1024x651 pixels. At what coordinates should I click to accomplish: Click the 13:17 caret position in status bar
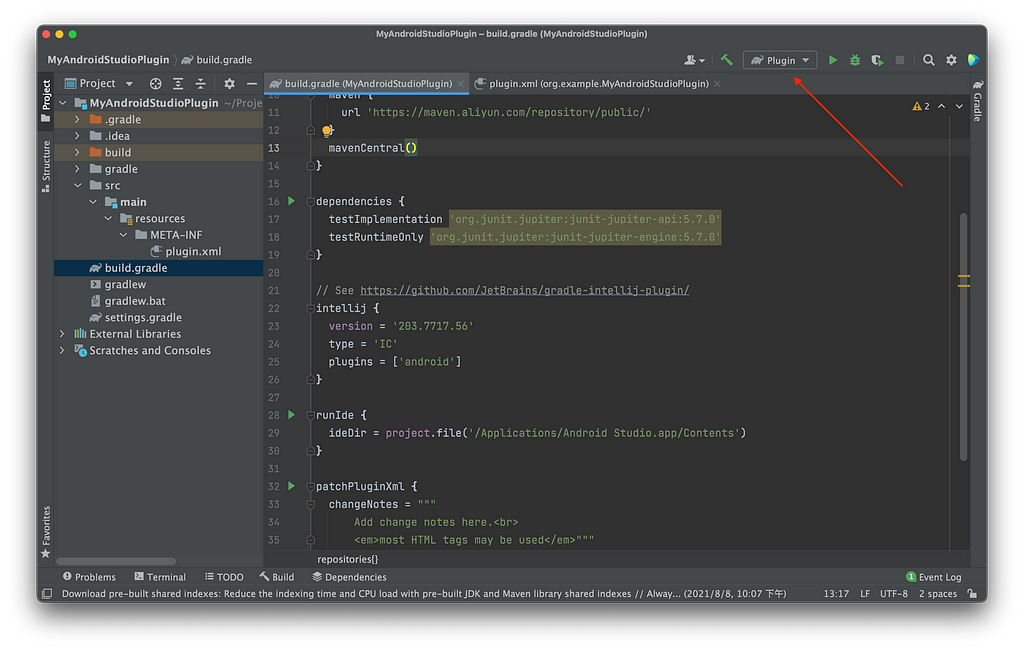[x=836, y=594]
